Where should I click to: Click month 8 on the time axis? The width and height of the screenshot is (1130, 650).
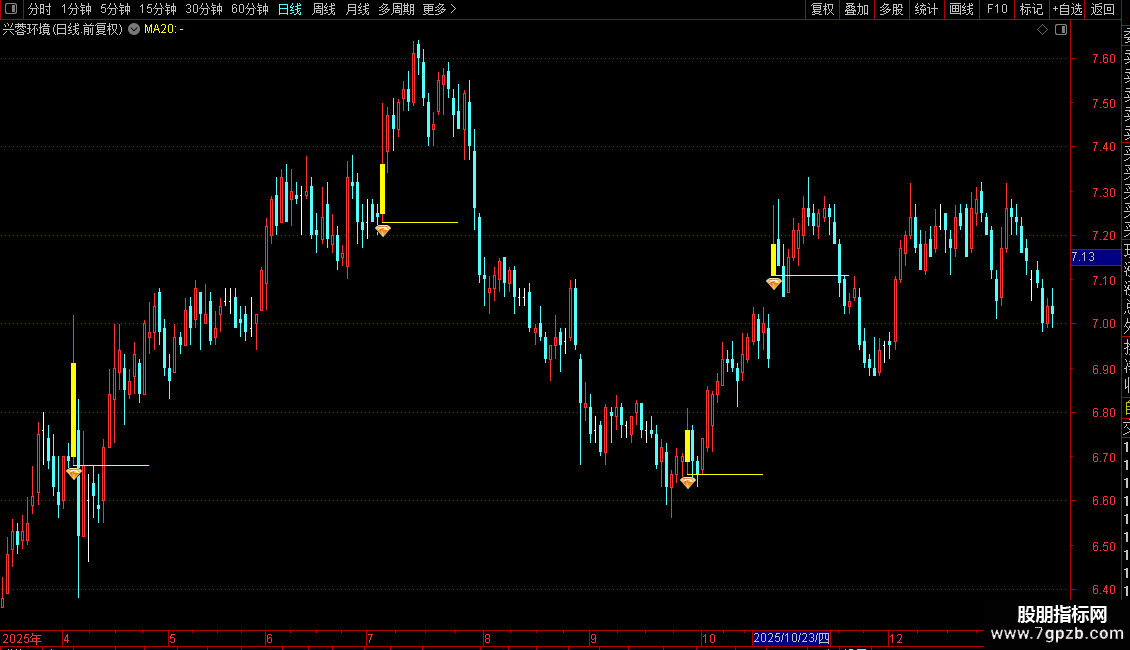(x=487, y=638)
